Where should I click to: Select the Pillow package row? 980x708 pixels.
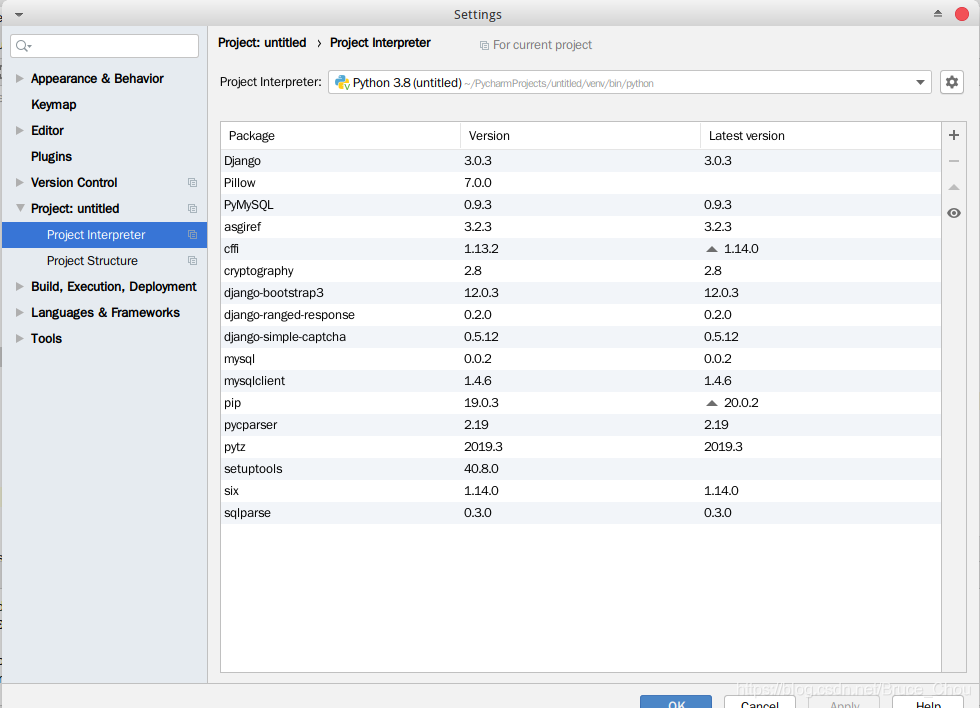[x=581, y=182]
